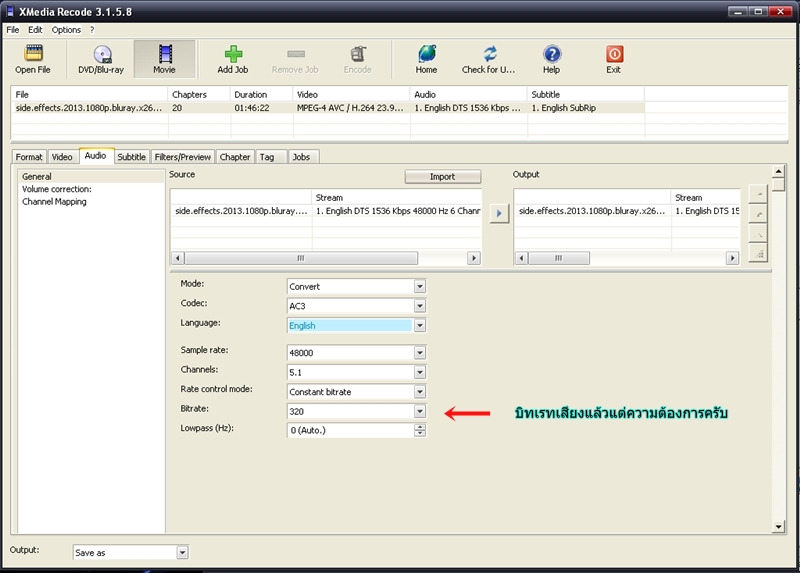Screen dimensions: 800x573
Task: Click the Video column header in file list
Action: [x=352, y=95]
